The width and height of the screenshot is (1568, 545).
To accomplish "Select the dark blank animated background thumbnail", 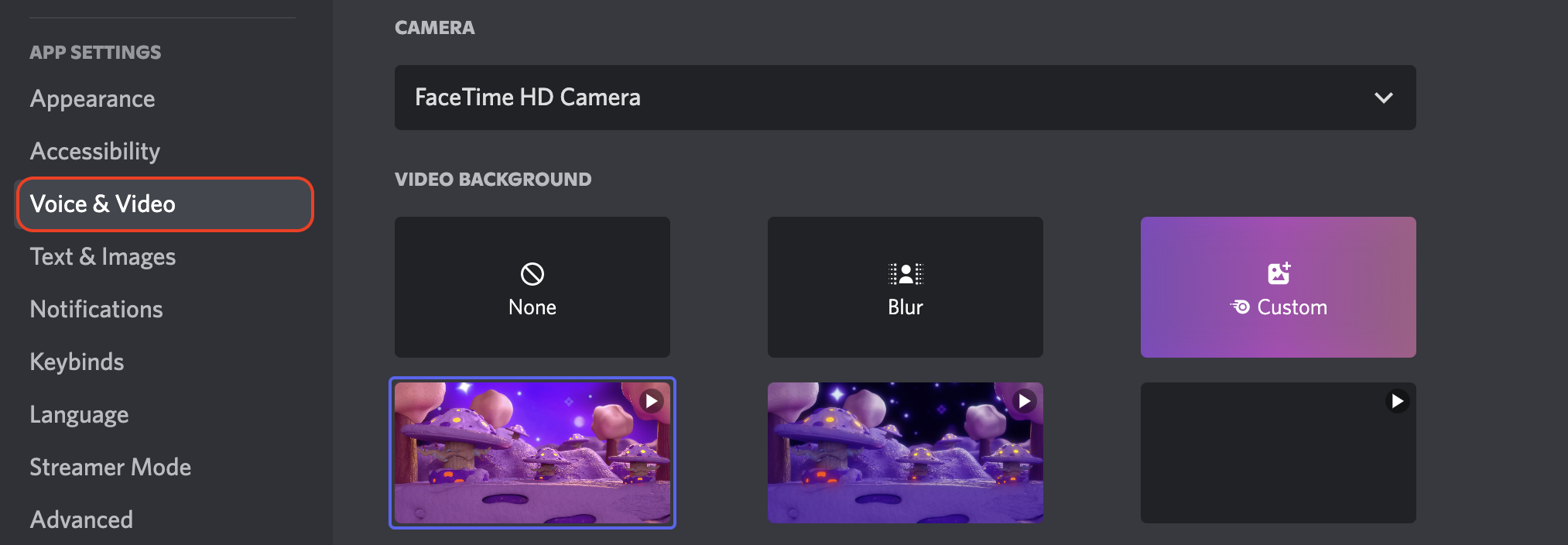I will pyautogui.click(x=1279, y=453).
